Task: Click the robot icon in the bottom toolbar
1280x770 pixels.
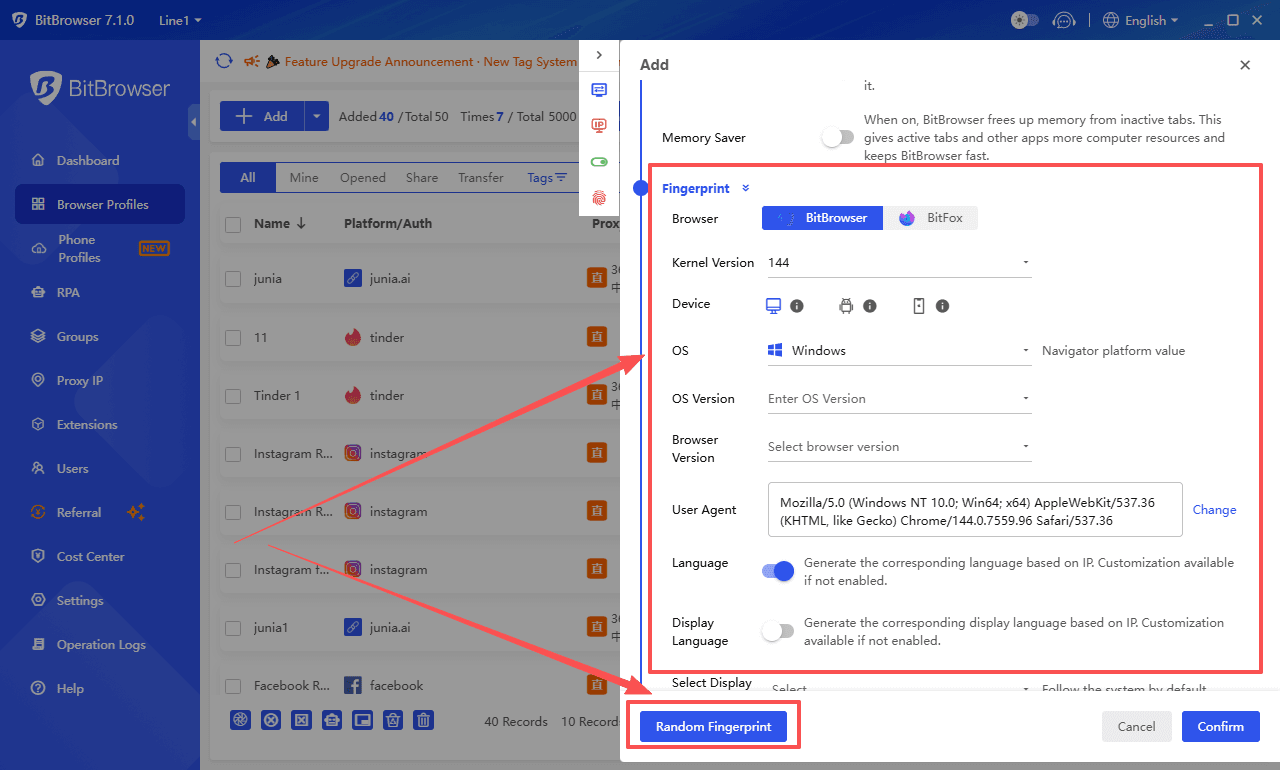Action: point(332,720)
